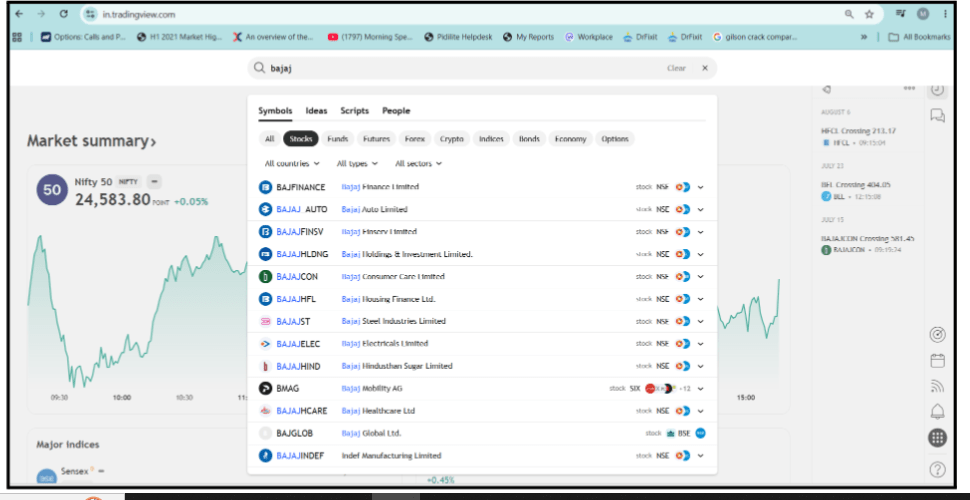The image size is (970, 500).
Task: Expand the BMAG row chevron
Action: point(700,389)
